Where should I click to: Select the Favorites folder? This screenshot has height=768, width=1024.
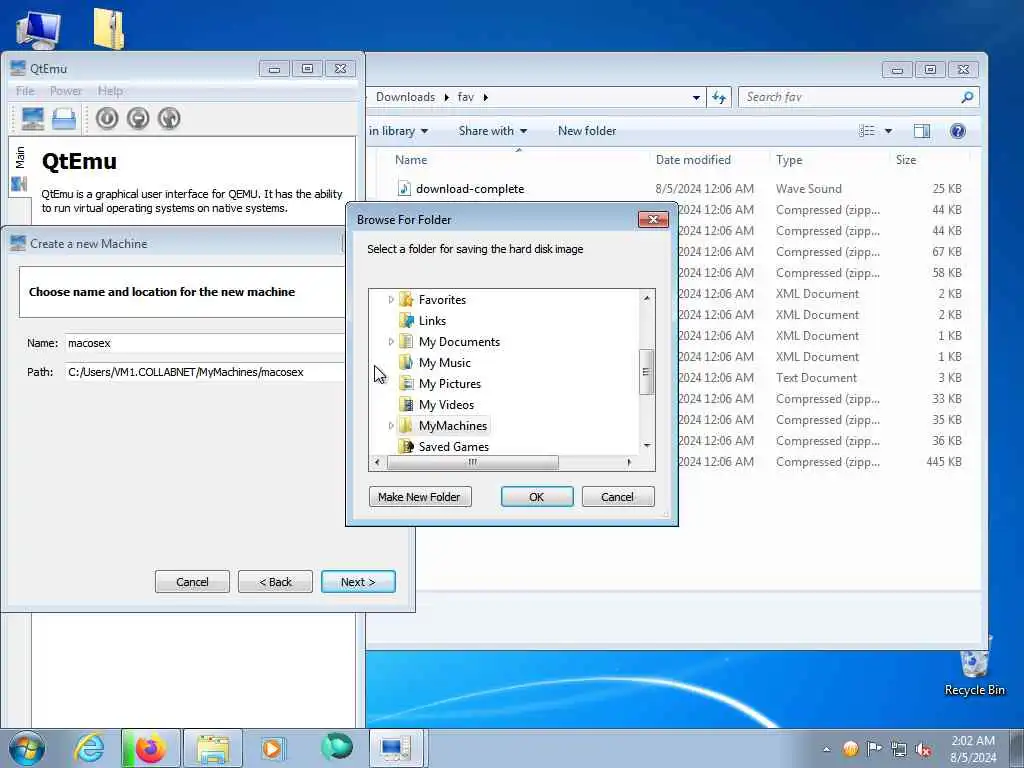pyautogui.click(x=442, y=300)
